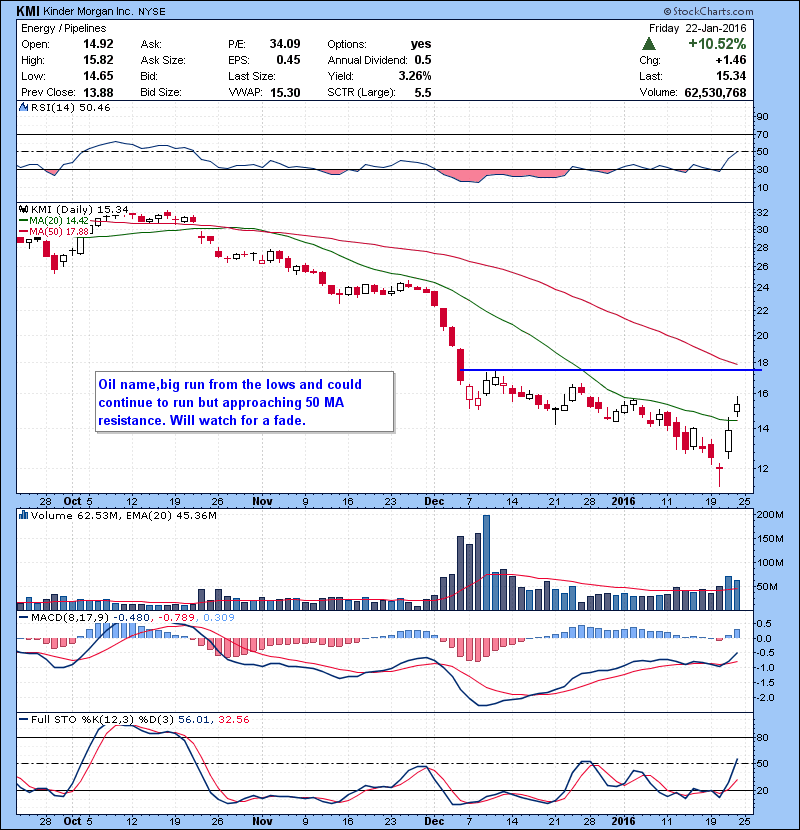Click the Prev Close 13.88 value
800x830 pixels.
point(98,93)
